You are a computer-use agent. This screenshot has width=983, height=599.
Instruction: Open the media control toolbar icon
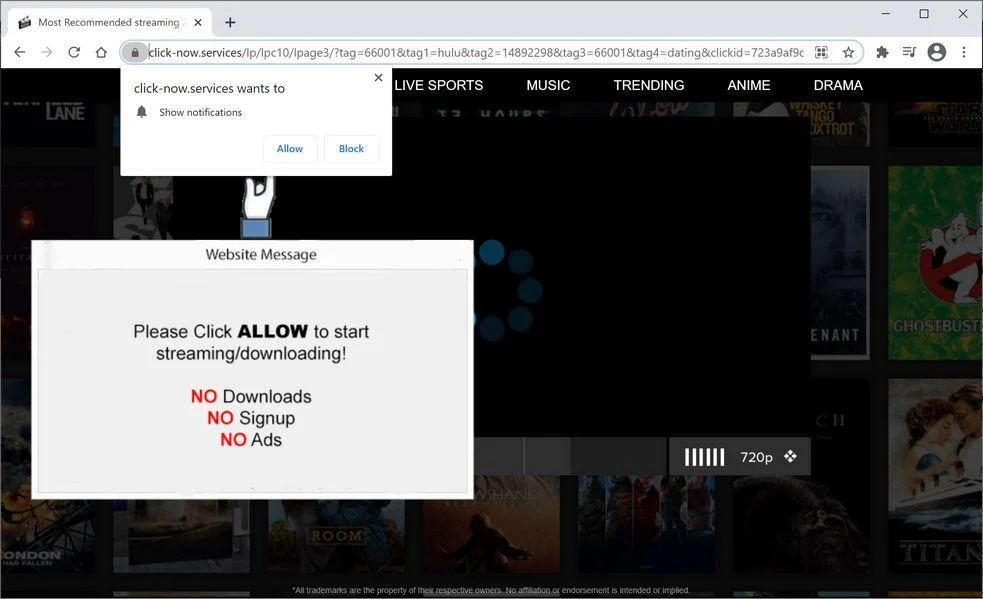pyautogui.click(x=909, y=52)
